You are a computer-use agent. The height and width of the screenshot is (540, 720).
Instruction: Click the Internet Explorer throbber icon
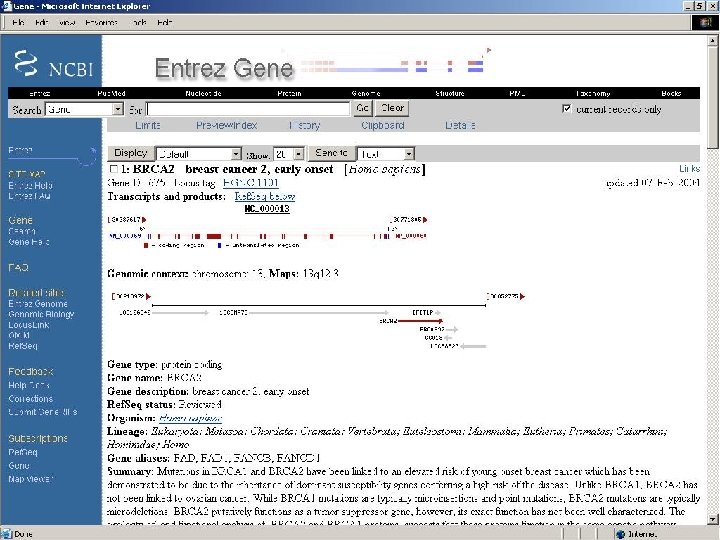[x=705, y=22]
